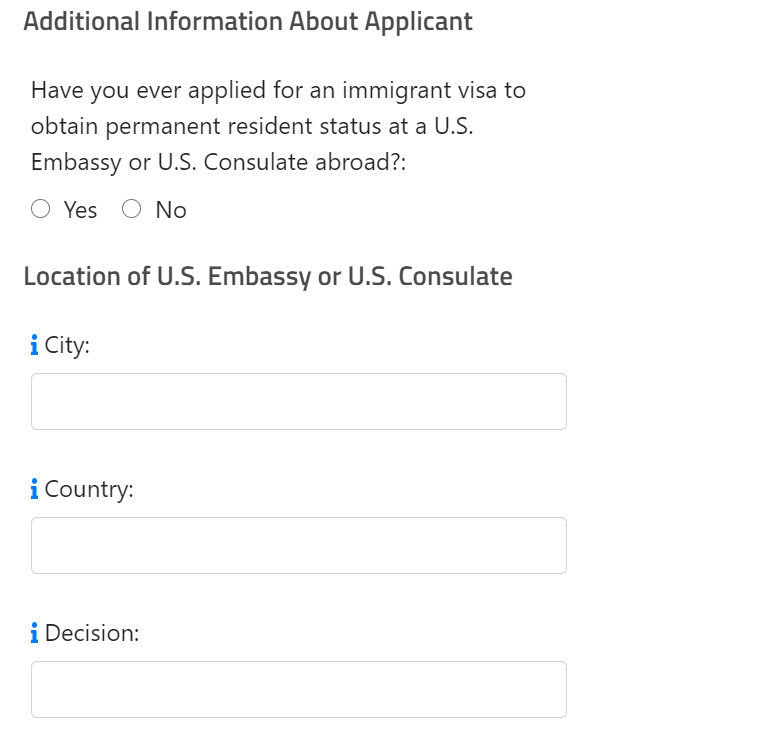
Task: Focus the Country text field
Action: (299, 545)
